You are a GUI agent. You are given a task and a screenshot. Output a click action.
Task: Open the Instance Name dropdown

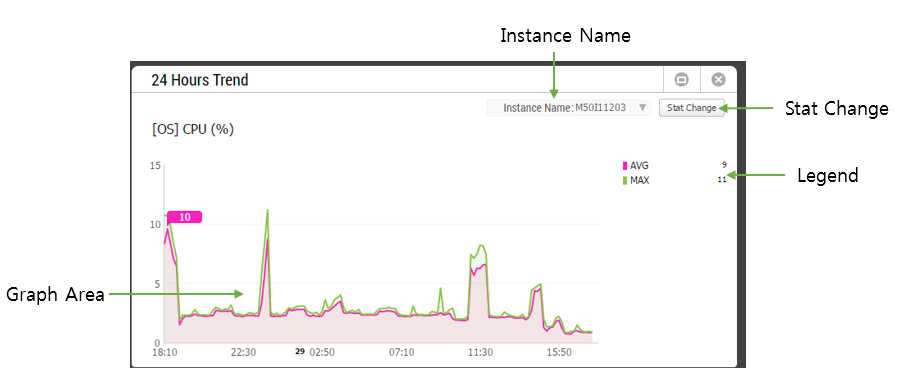569,108
